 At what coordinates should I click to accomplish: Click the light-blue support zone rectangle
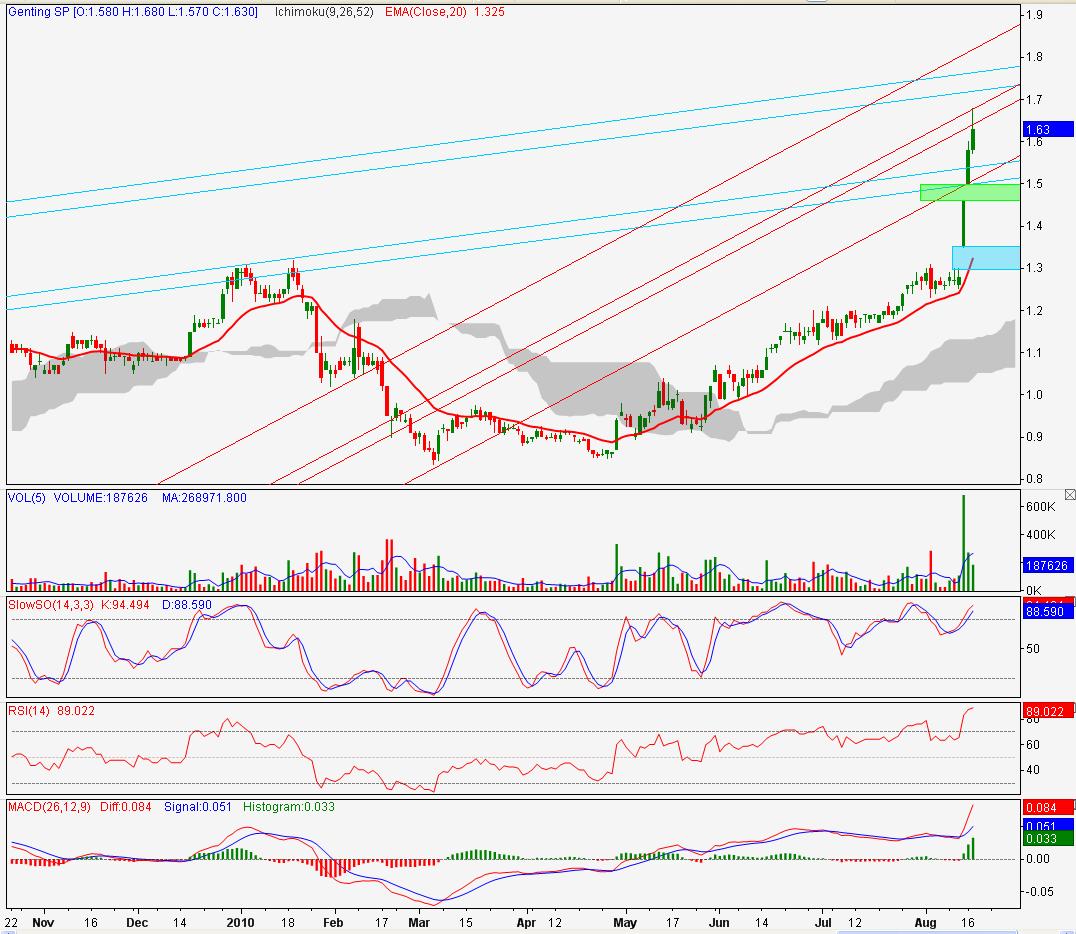[x=984, y=258]
